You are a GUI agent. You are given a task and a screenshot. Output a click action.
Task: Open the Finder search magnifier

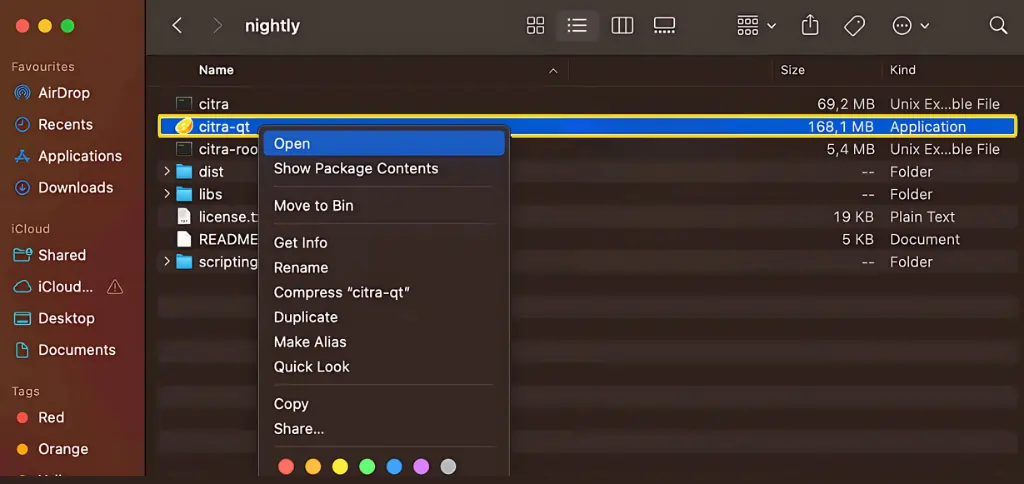click(997, 26)
